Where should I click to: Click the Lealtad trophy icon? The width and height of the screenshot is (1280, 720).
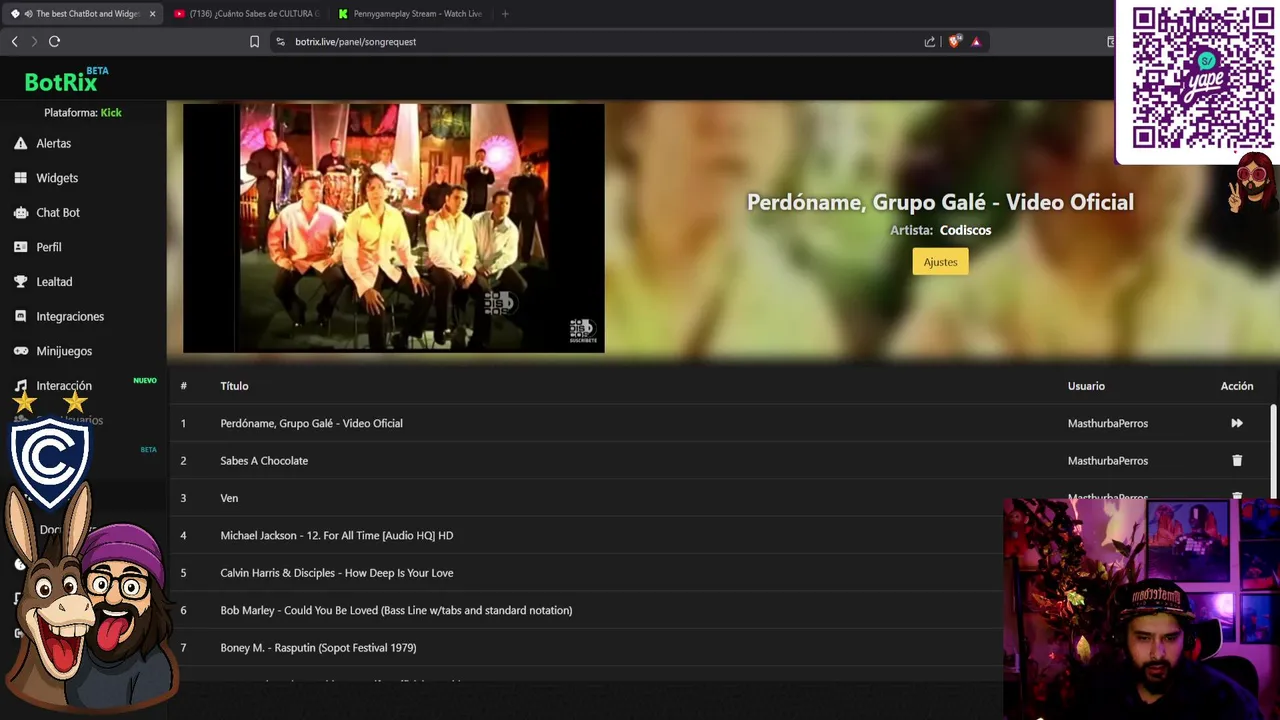20,282
